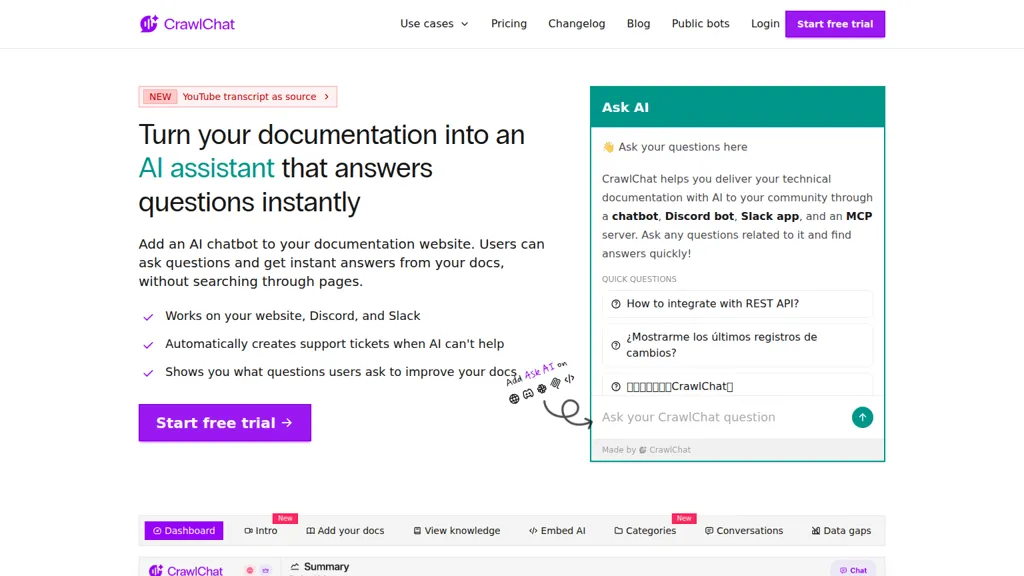Open the Changelog page
Image resolution: width=1024 pixels, height=576 pixels.
click(x=577, y=24)
